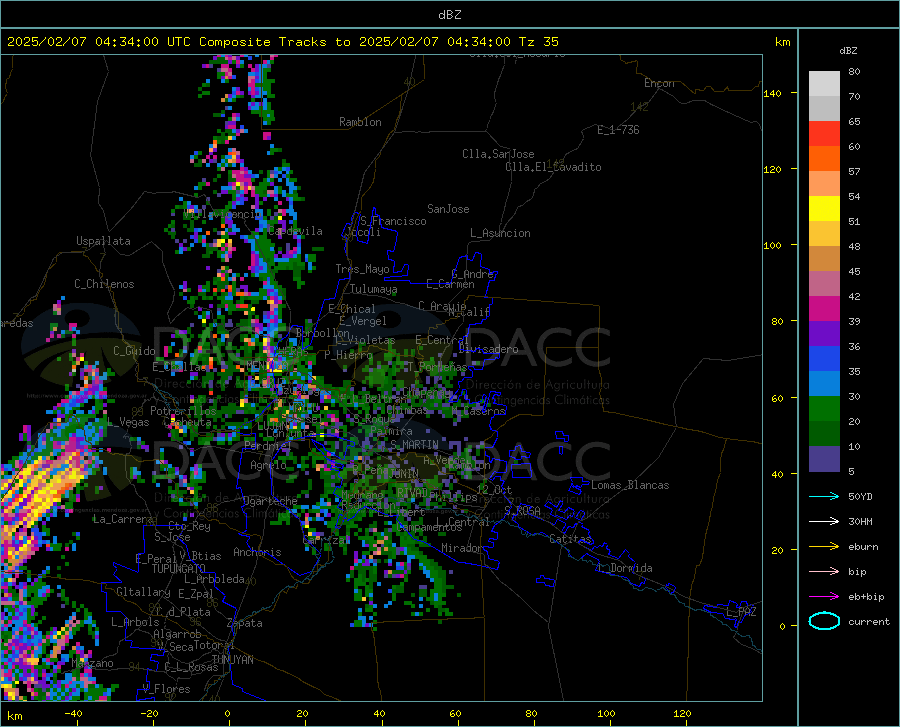Select the light blue 30-35 dBZ swatch
The height and width of the screenshot is (727, 900).
(824, 384)
